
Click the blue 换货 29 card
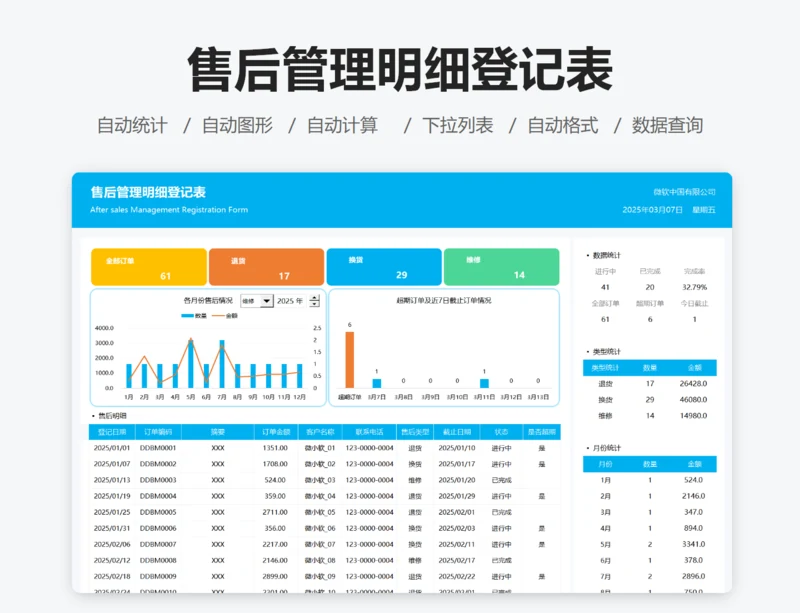click(384, 267)
